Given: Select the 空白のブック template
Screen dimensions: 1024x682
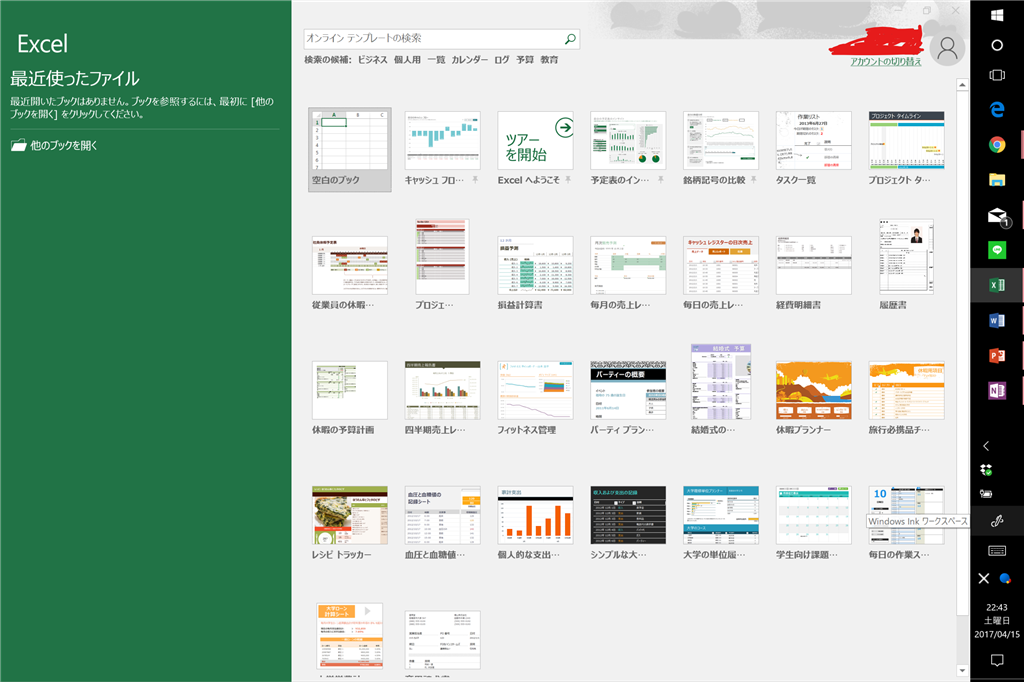Looking at the screenshot, I should point(349,150).
